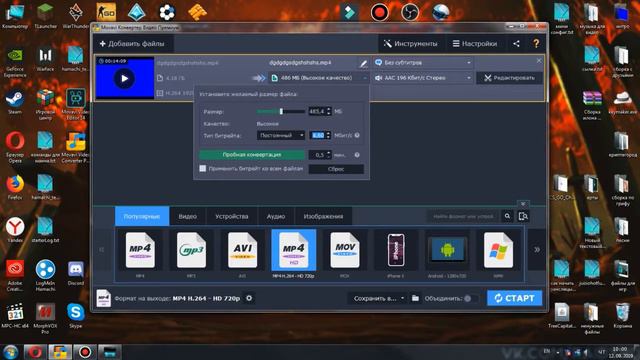Click the file size slider handle
Image resolution: width=640 pixels, height=360 pixels.
coord(281,111)
